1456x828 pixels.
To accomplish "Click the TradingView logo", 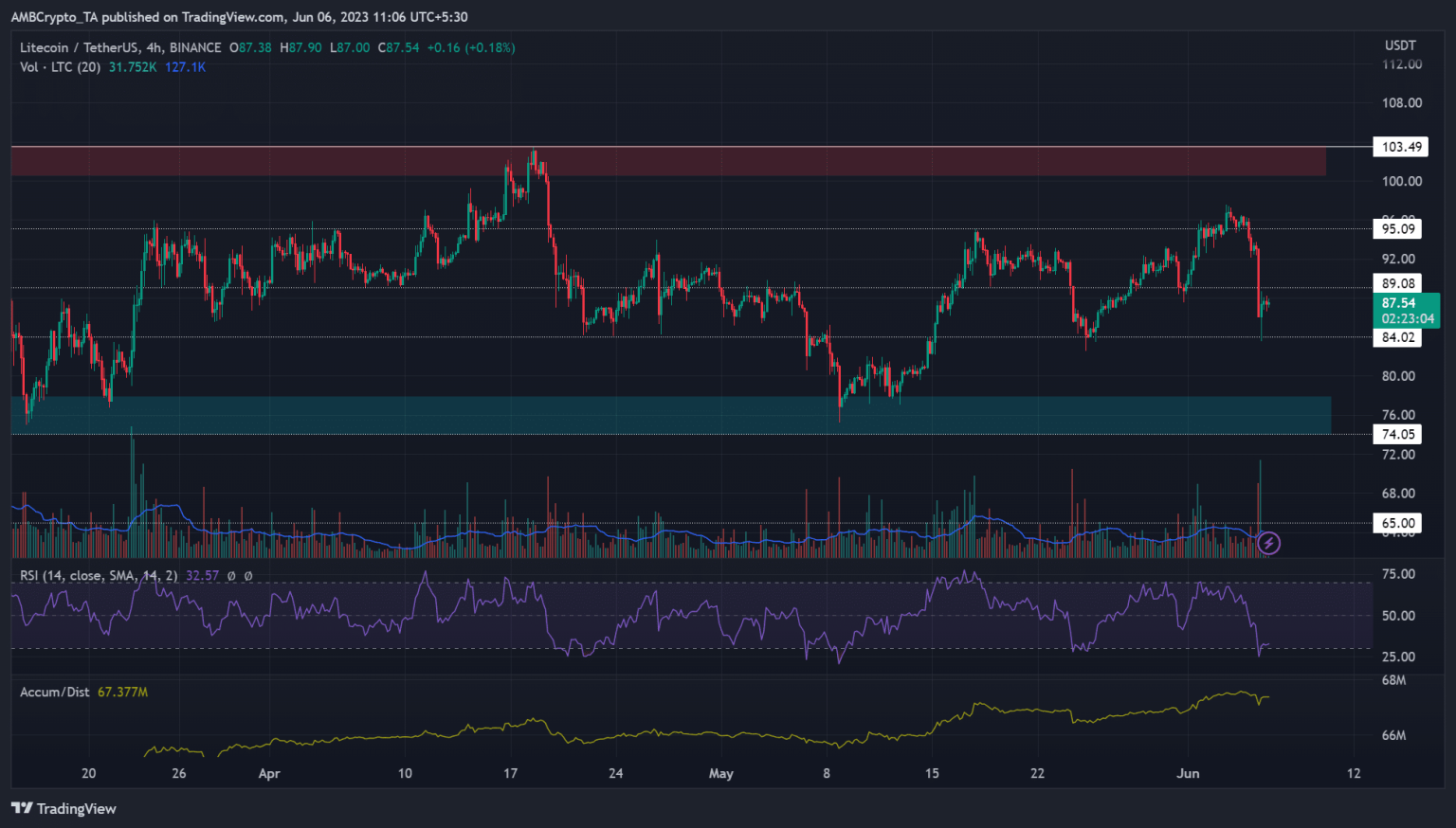I will [x=64, y=808].
